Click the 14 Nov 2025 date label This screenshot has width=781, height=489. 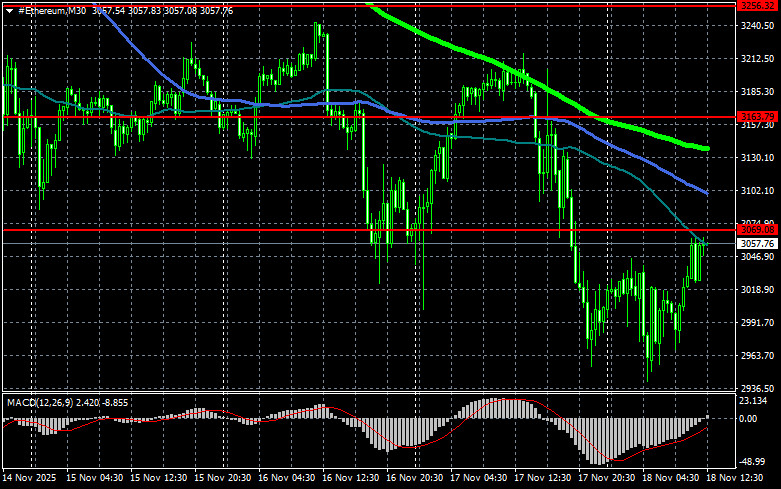click(x=29, y=479)
